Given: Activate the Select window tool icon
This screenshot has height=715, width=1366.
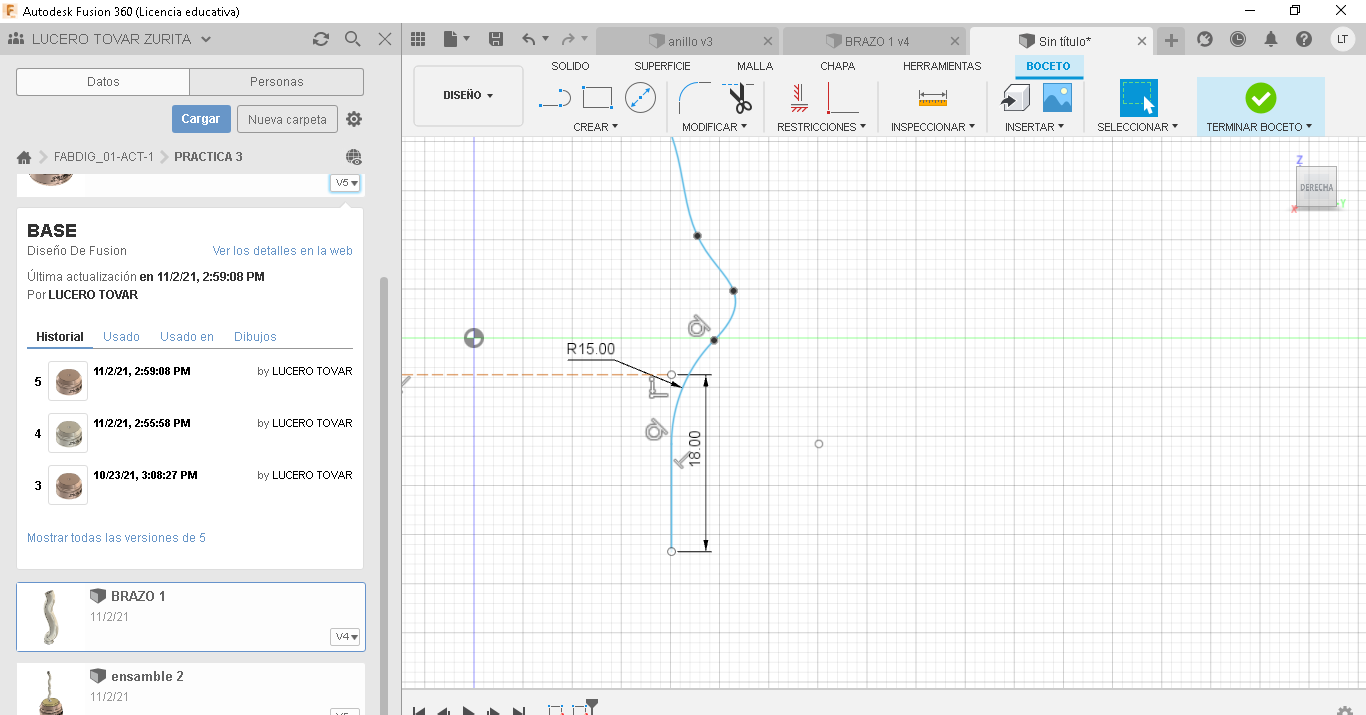Looking at the screenshot, I should pos(1138,98).
